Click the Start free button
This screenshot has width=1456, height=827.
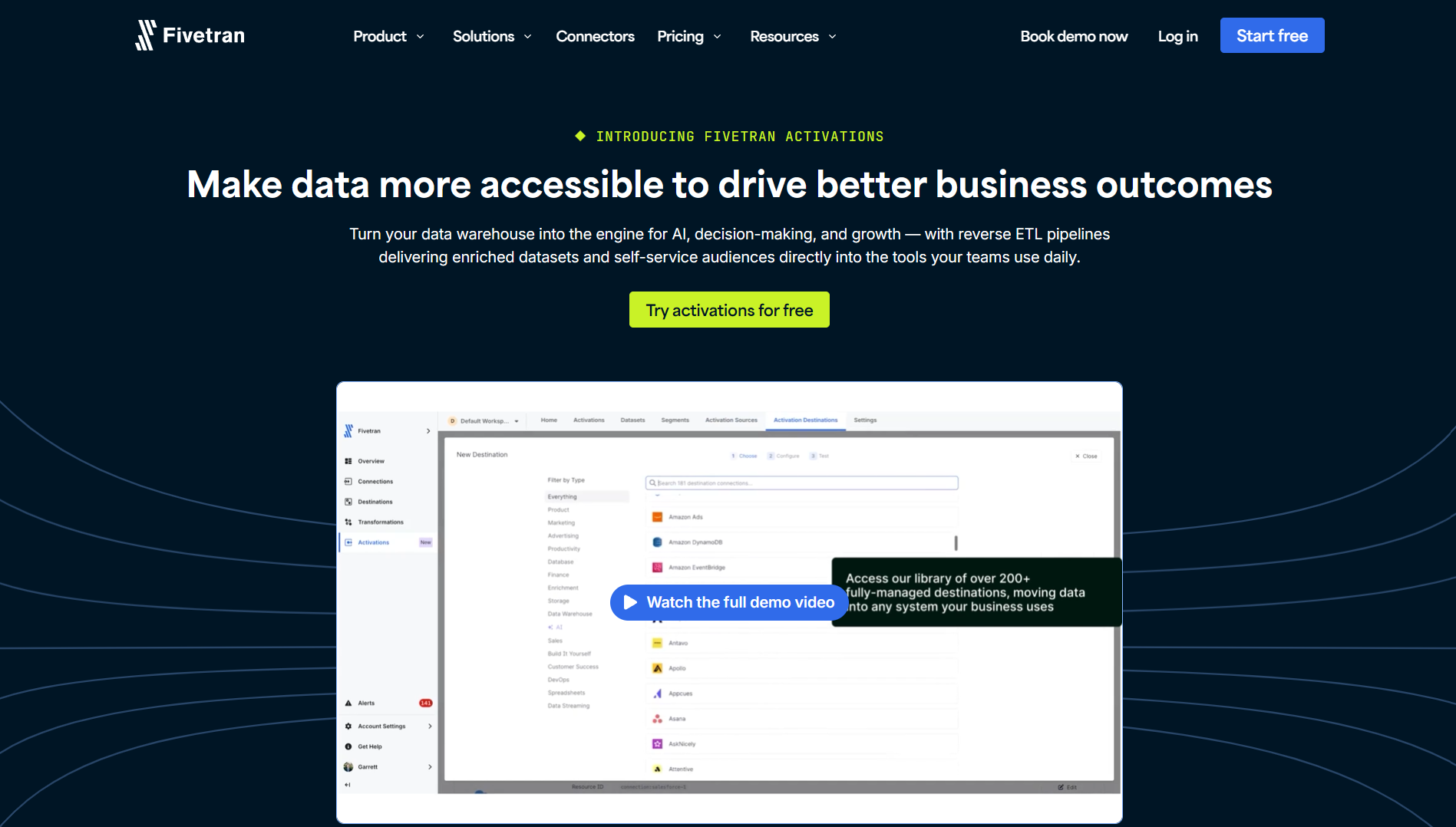(x=1272, y=35)
